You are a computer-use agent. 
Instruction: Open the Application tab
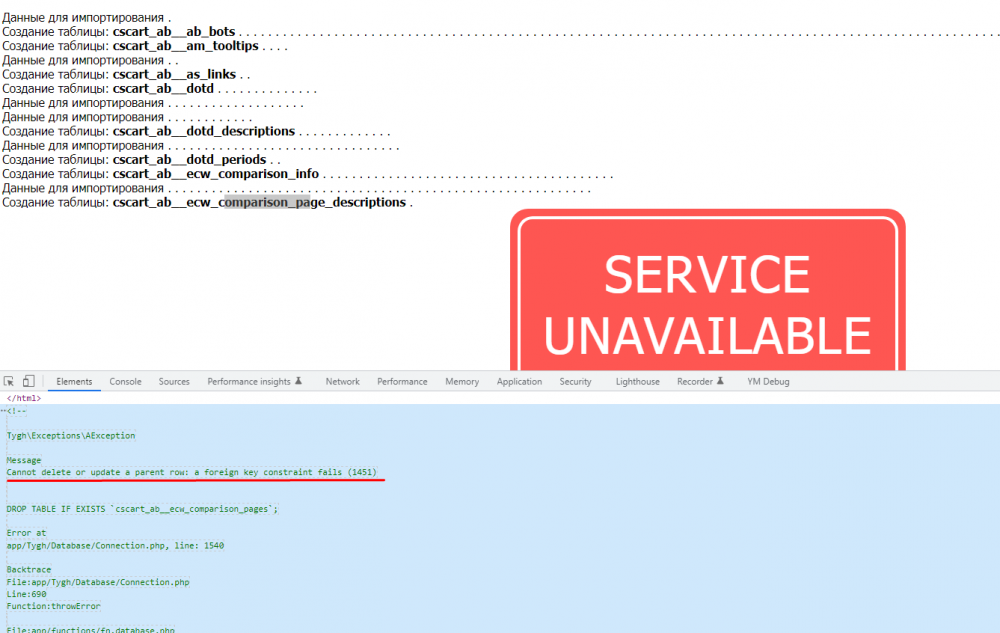(519, 381)
